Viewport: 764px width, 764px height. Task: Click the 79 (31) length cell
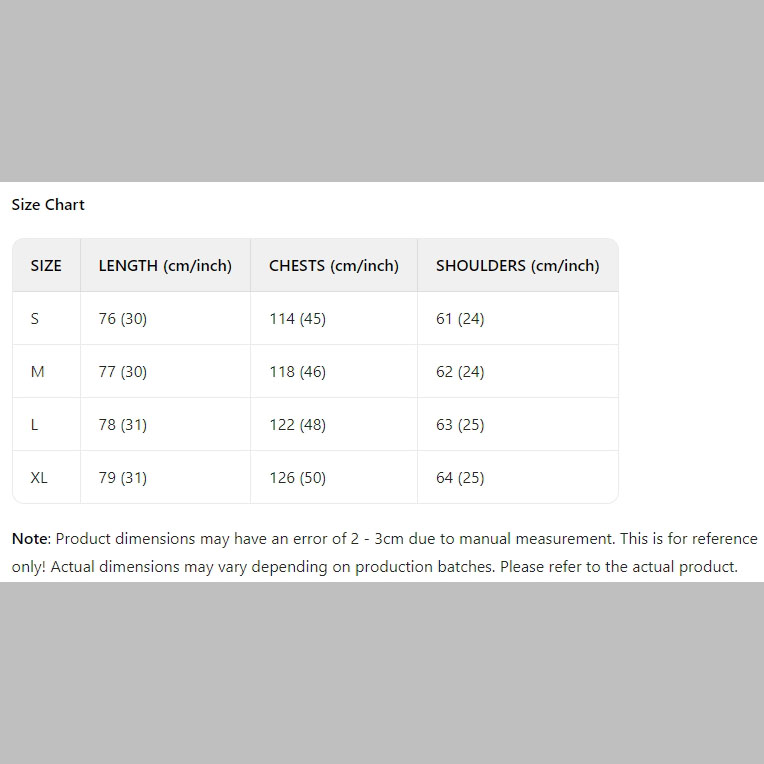point(123,478)
